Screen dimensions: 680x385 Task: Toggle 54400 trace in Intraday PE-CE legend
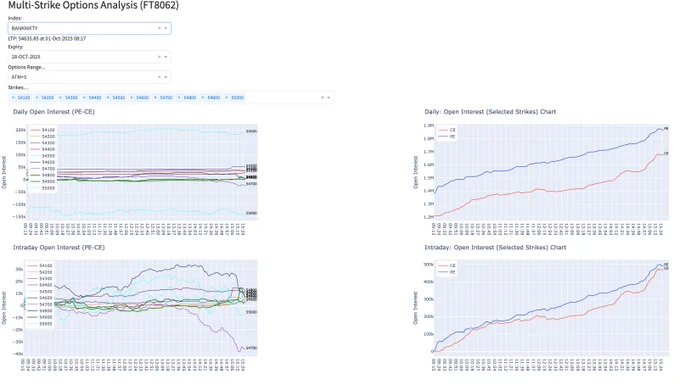(x=39, y=285)
